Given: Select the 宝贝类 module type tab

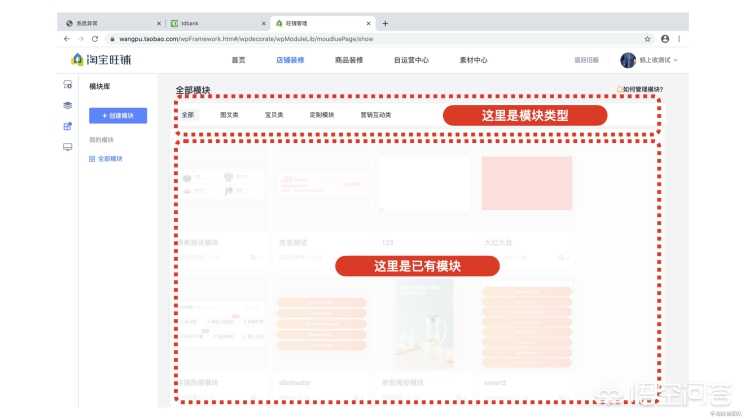Looking at the screenshot, I should coord(274,115).
